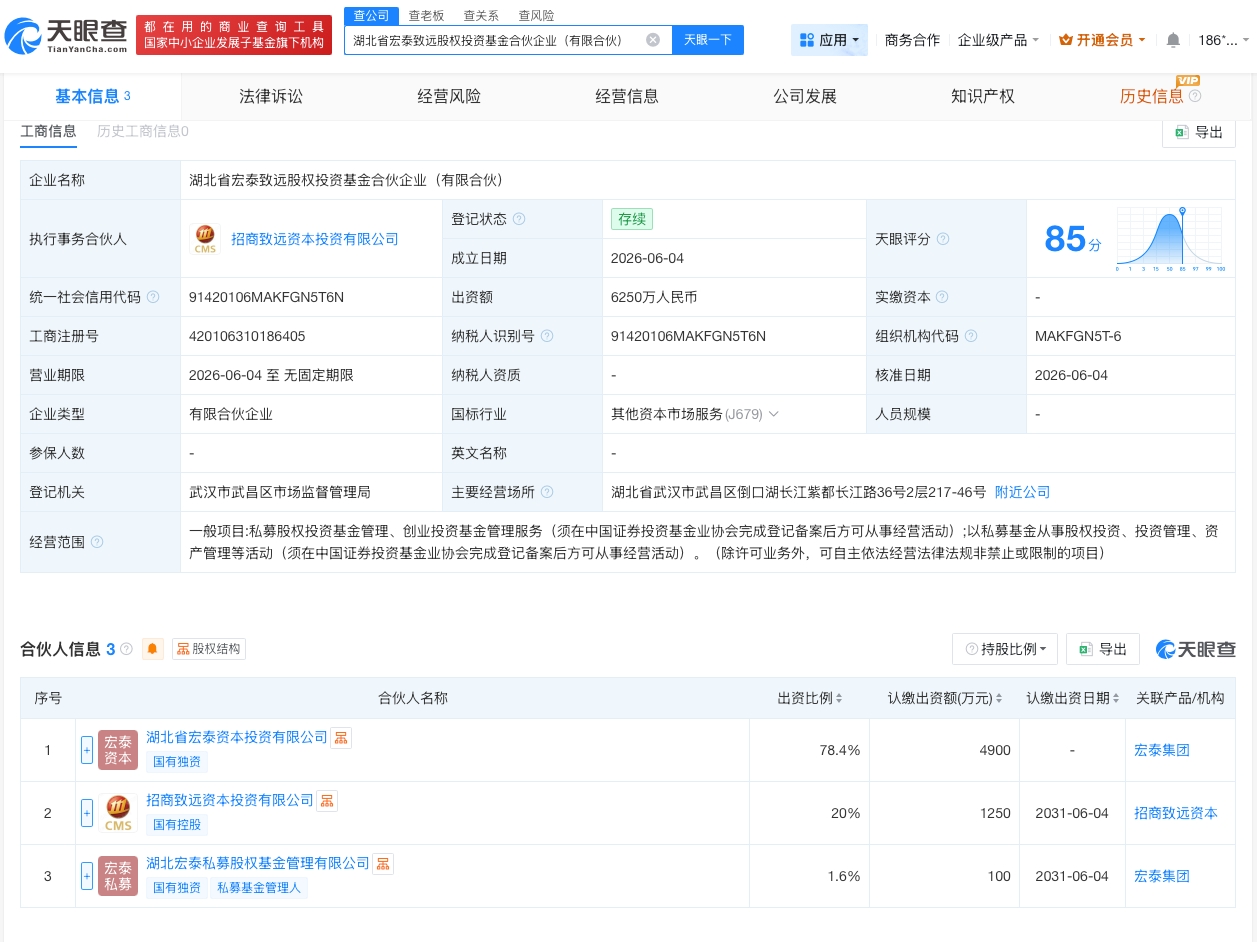Export business info with the top 导出 button
Image resolution: width=1257 pixels, height=942 pixels.
point(1199,132)
